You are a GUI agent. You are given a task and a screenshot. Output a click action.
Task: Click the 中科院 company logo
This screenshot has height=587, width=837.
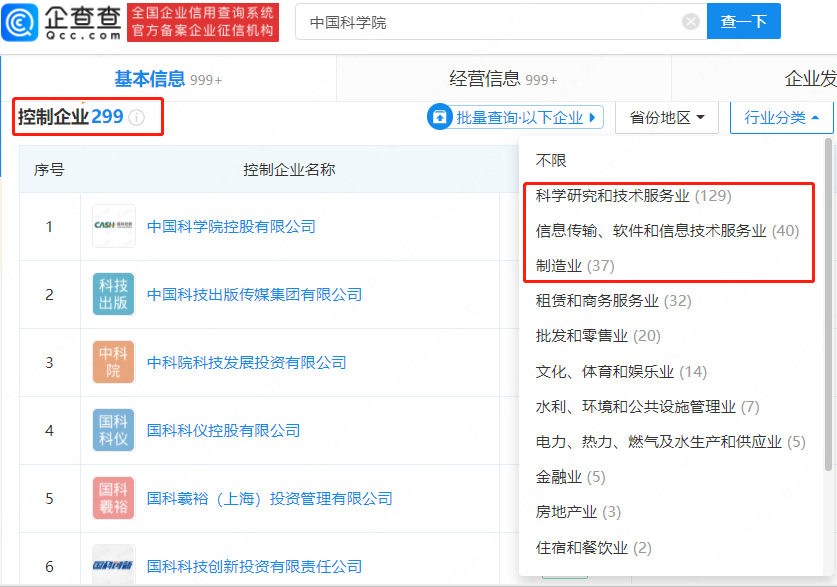click(x=114, y=362)
